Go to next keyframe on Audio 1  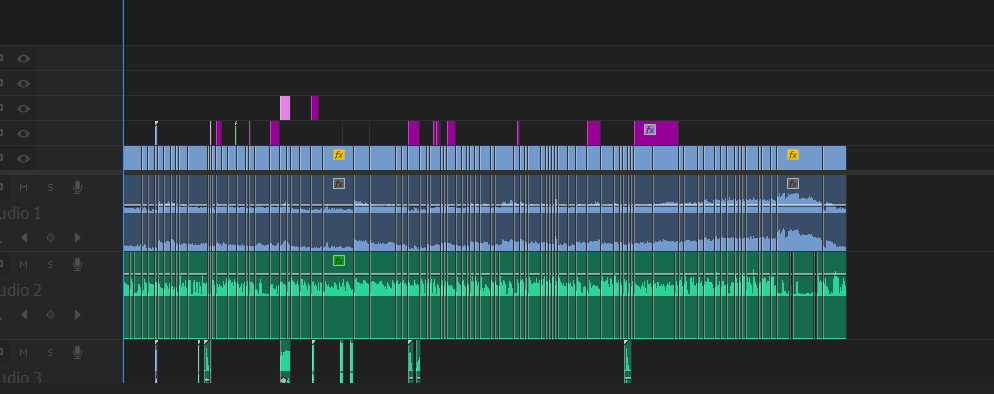[78, 238]
